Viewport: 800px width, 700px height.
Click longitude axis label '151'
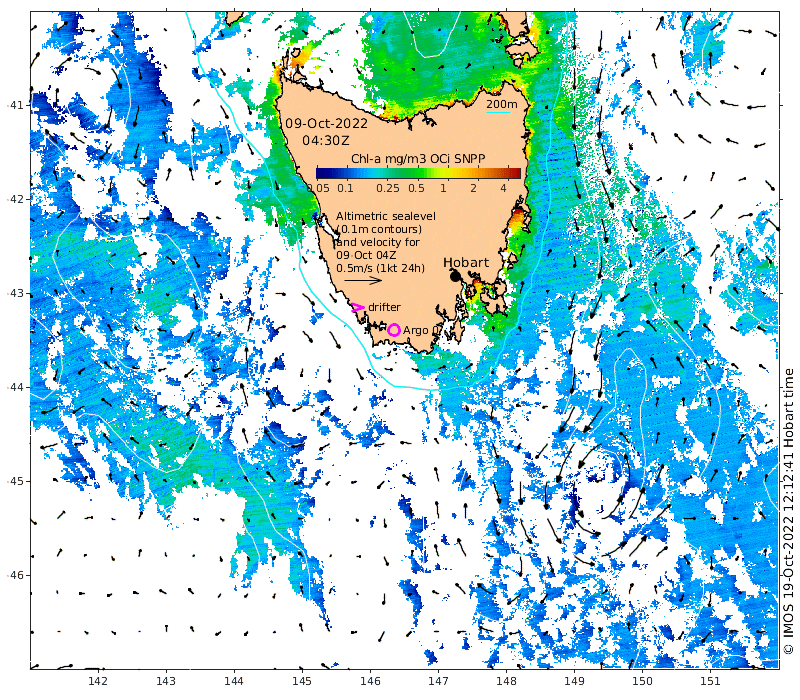[710, 681]
